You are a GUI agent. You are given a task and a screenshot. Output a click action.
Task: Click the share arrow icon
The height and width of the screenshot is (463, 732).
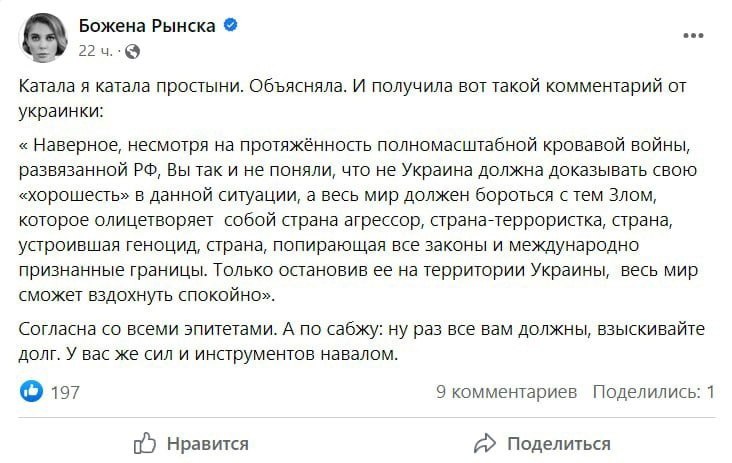[485, 443]
